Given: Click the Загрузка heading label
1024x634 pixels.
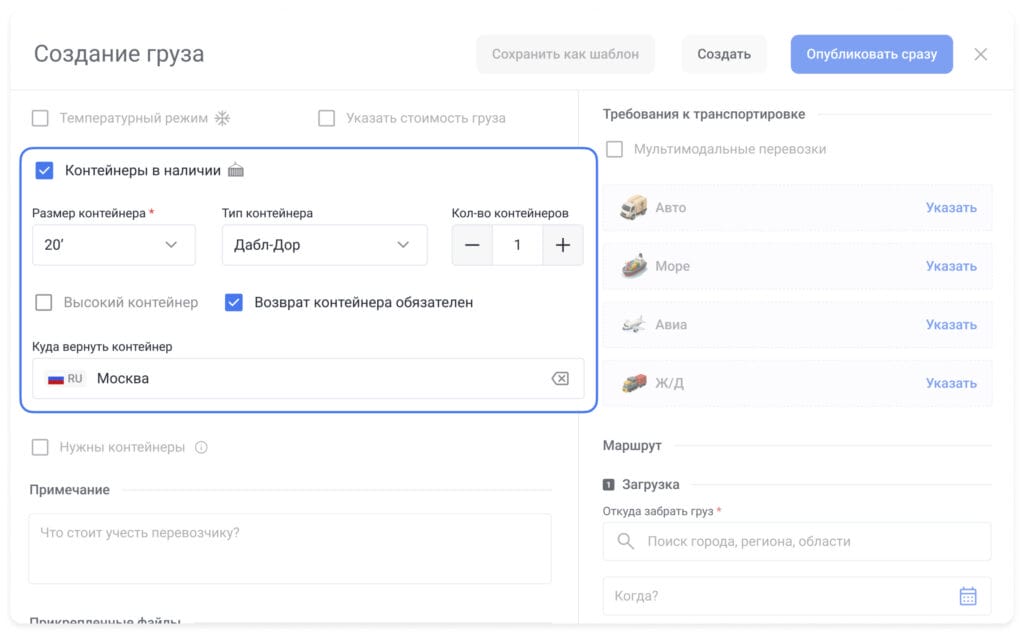Looking at the screenshot, I should point(650,484).
